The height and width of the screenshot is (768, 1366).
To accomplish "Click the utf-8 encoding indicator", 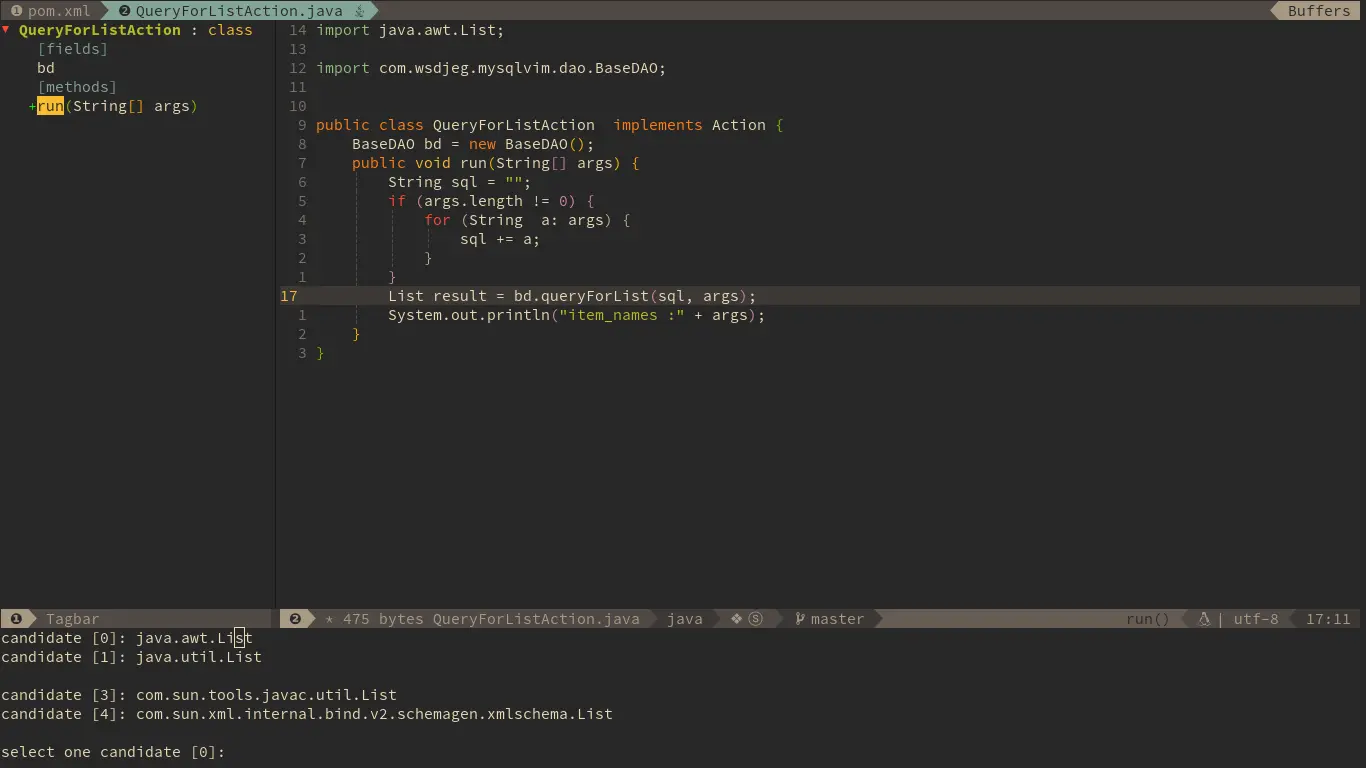I will (1256, 618).
